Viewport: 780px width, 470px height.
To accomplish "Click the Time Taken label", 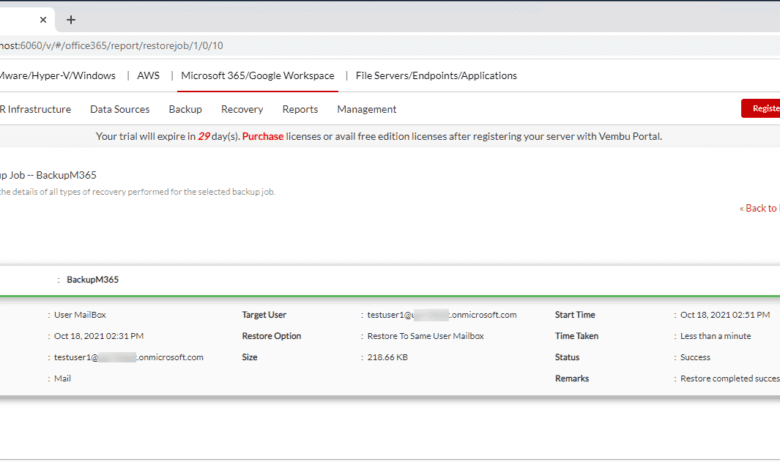I will pyautogui.click(x=577, y=336).
